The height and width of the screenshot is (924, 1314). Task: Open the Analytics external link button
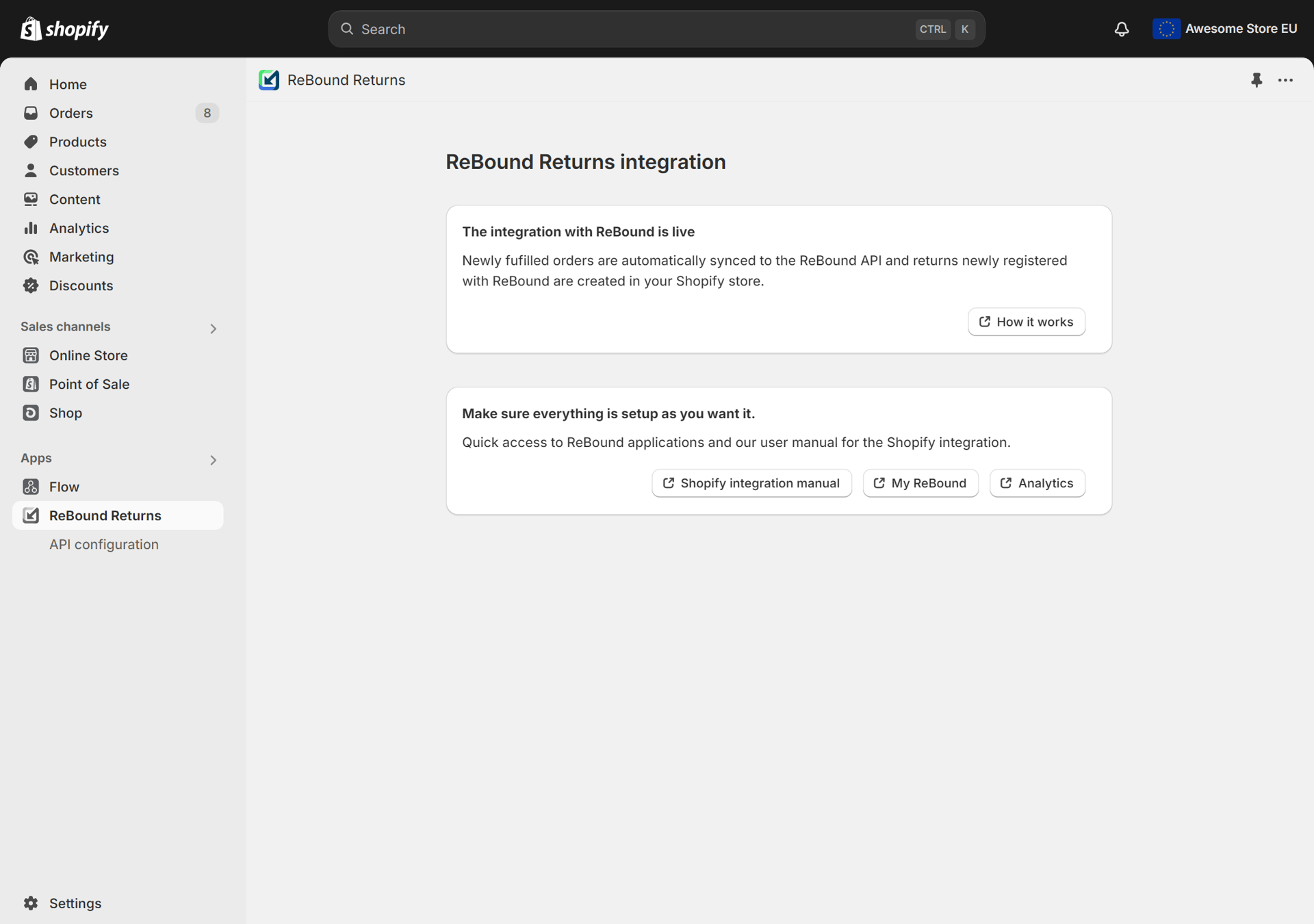[x=1037, y=483]
